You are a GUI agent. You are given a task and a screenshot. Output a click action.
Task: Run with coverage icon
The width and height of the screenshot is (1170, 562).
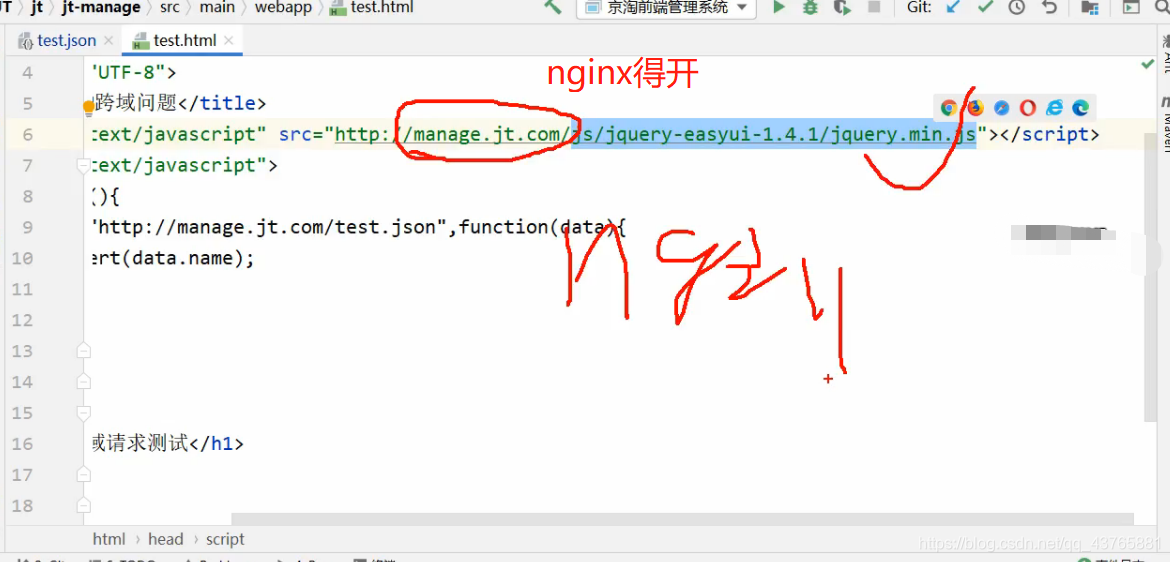tap(842, 7)
